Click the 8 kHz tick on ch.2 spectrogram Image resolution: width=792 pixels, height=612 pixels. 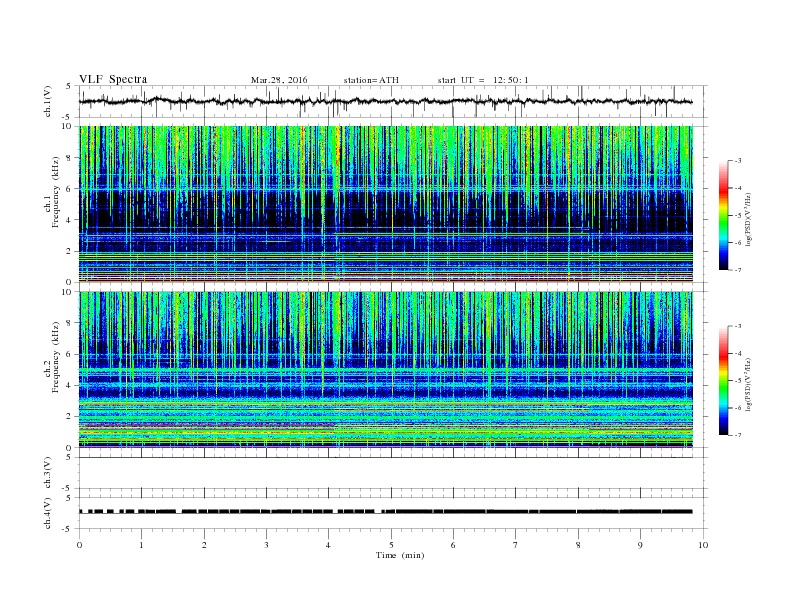69,323
